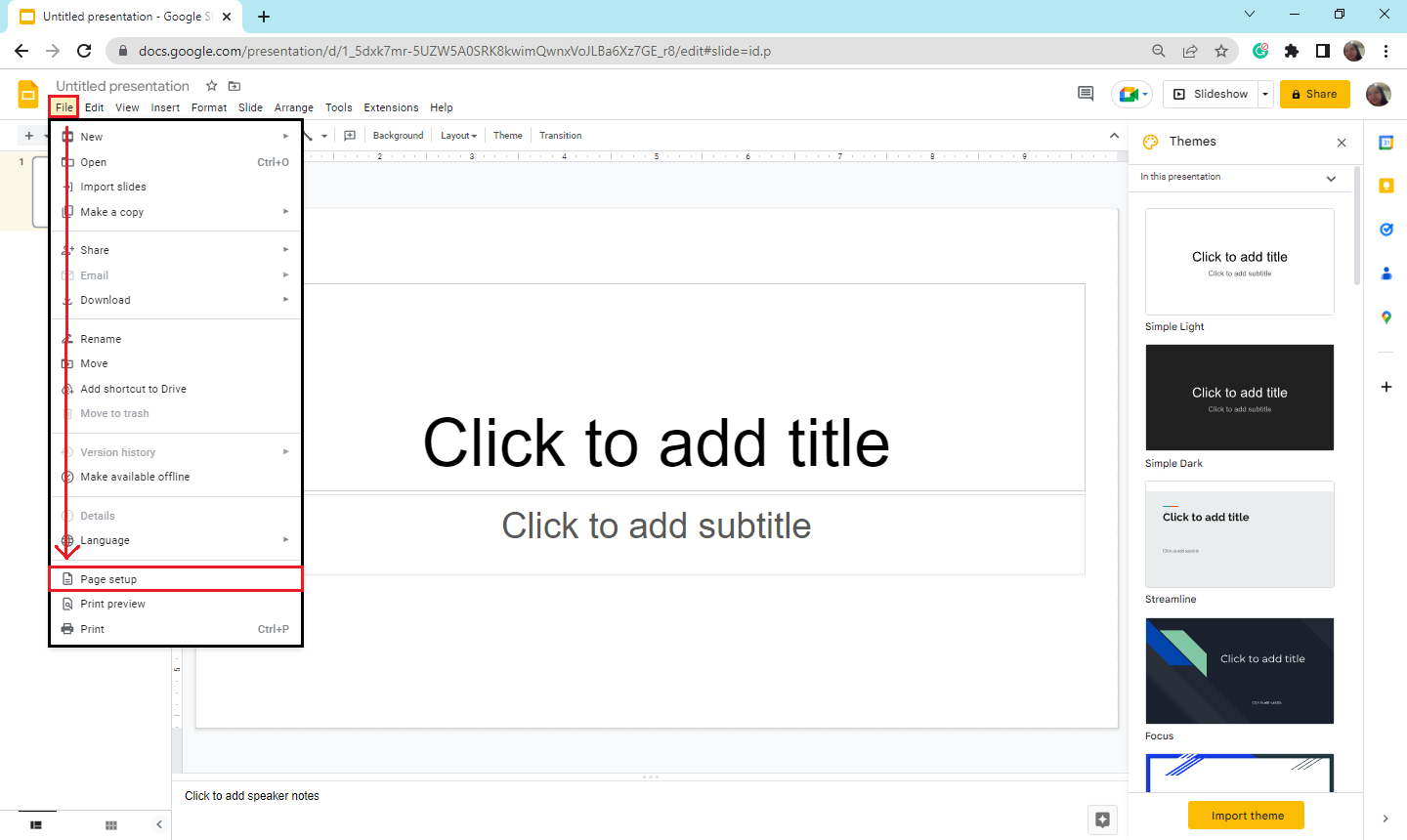Screen dimensions: 1407x840
Task: Select Page setup from the File menu
Action: coord(107,578)
